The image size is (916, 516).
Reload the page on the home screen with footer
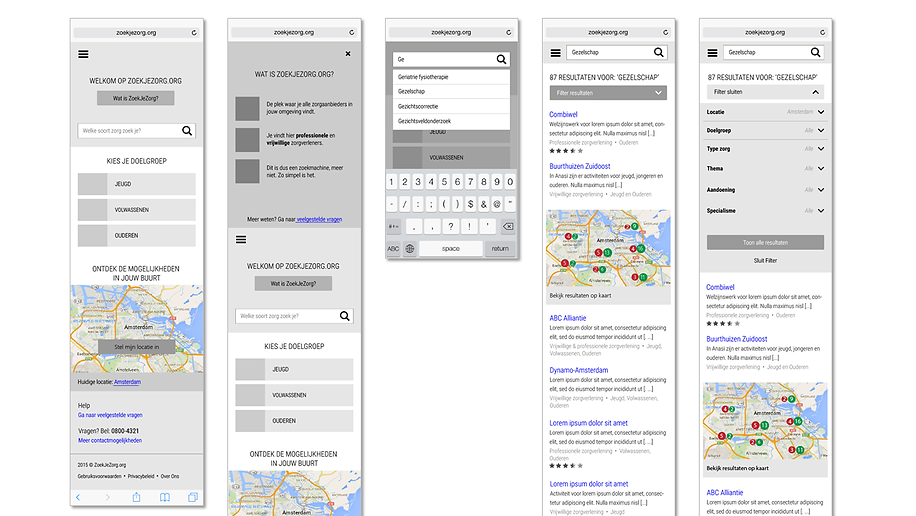[194, 33]
